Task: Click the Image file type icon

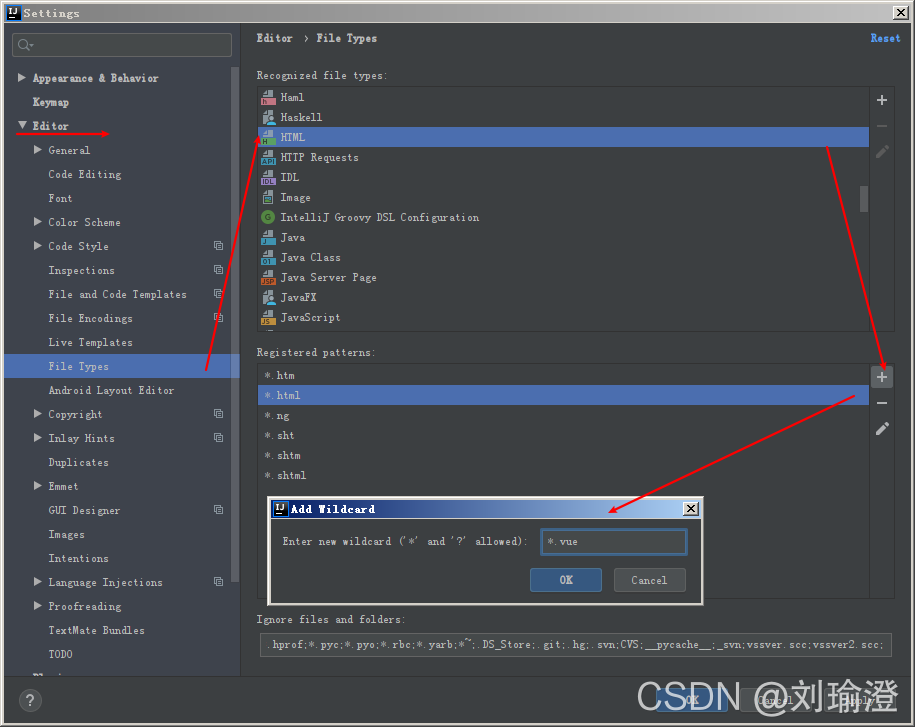Action: click(x=268, y=197)
